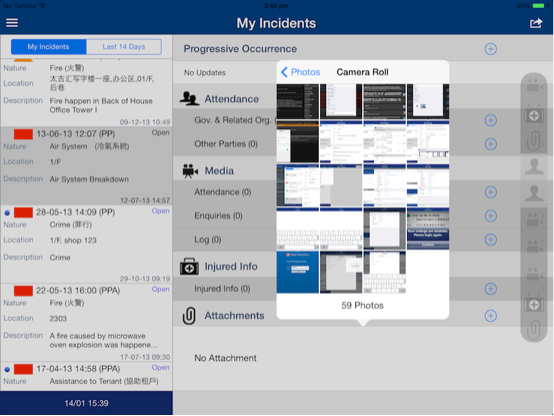Add a Progressive Occurrence update
Screen dimensions: 554x416
490,49
